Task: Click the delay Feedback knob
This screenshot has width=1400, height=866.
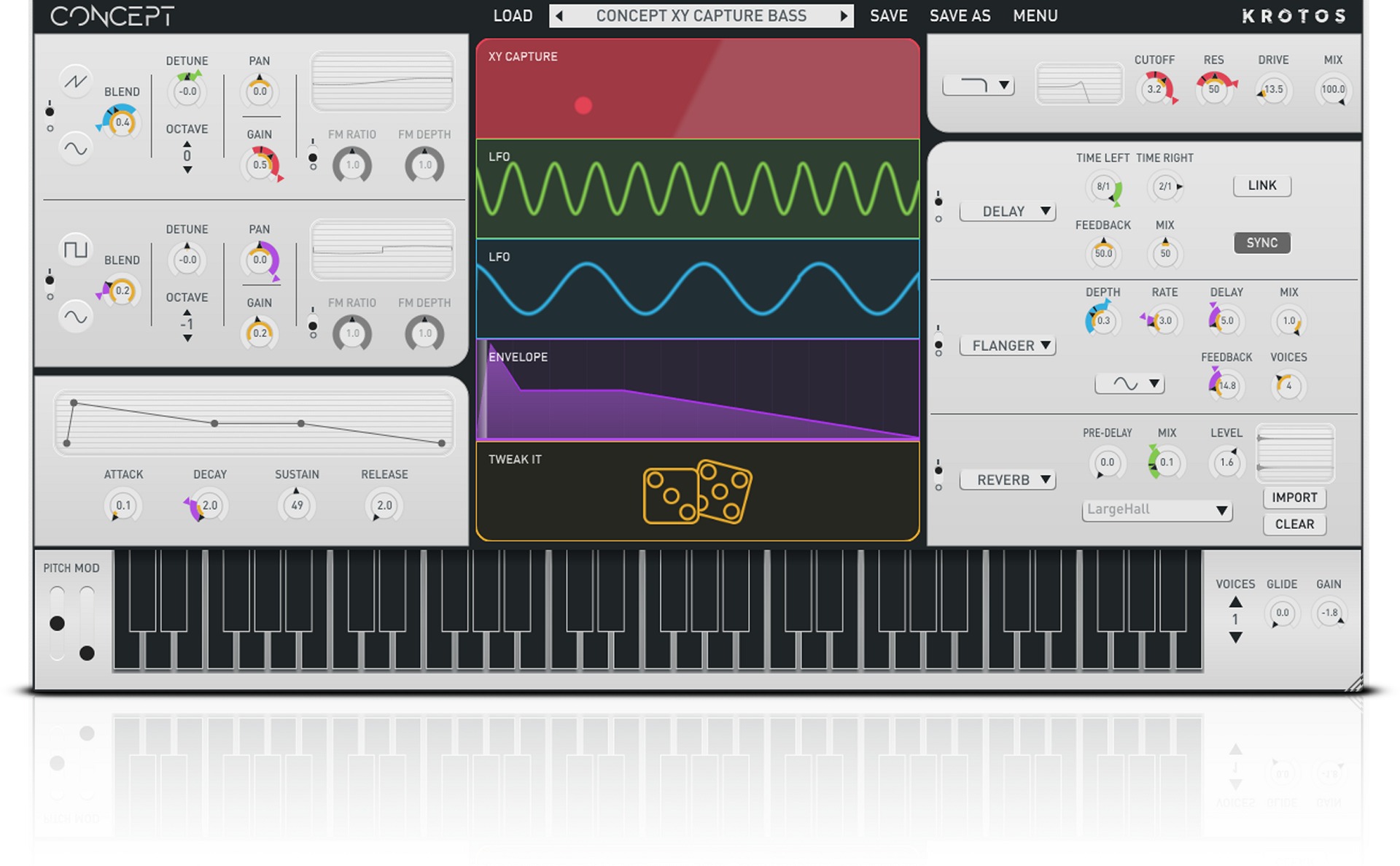Action: [x=1103, y=254]
